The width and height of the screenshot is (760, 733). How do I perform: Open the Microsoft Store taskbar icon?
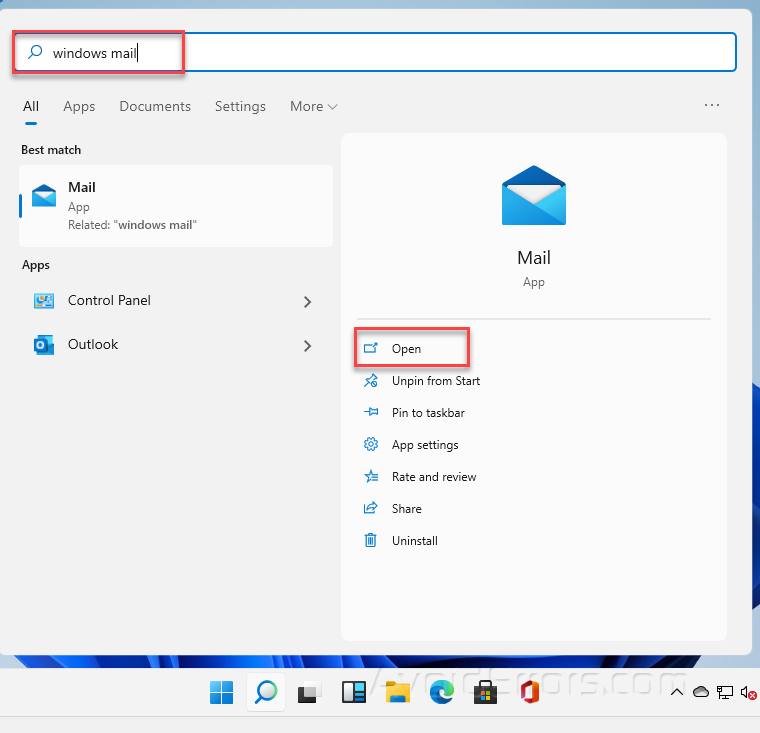[486, 692]
